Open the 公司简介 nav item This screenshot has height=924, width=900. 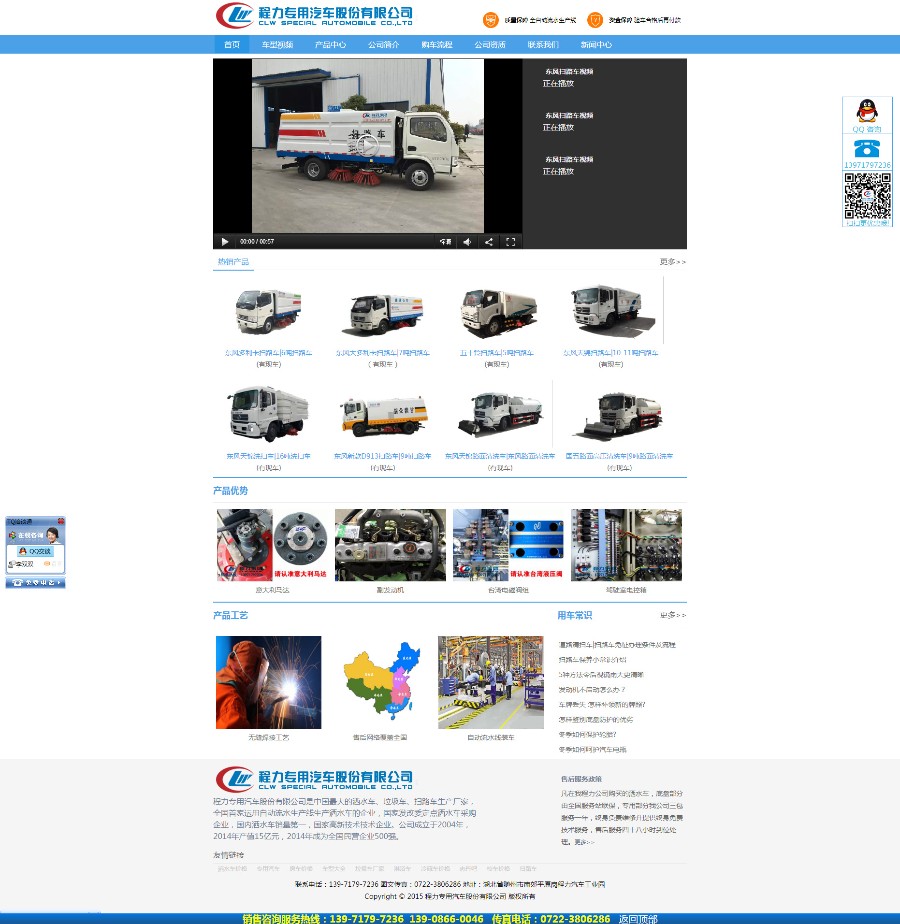click(x=384, y=45)
